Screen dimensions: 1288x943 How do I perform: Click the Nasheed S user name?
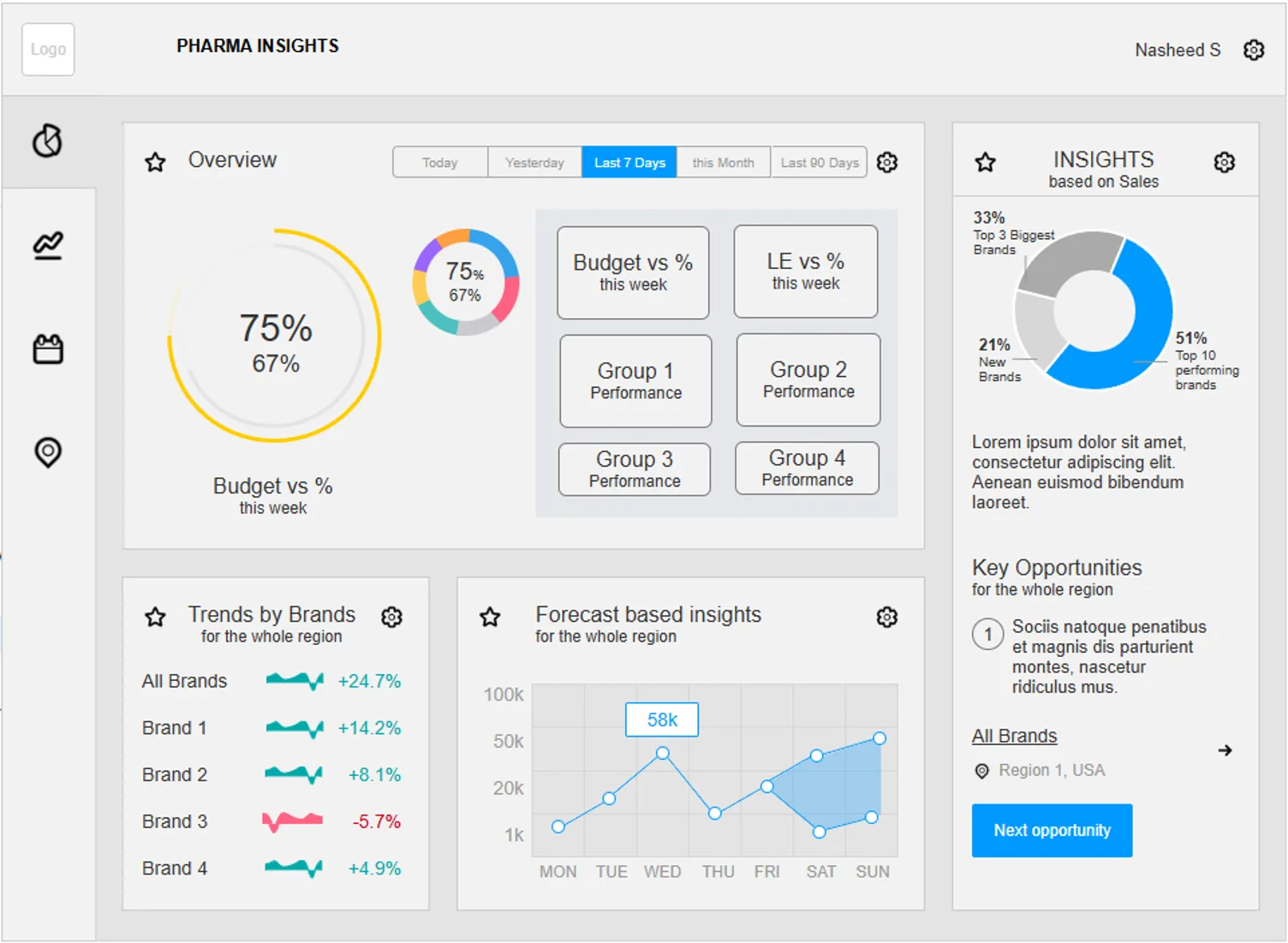(x=1178, y=50)
